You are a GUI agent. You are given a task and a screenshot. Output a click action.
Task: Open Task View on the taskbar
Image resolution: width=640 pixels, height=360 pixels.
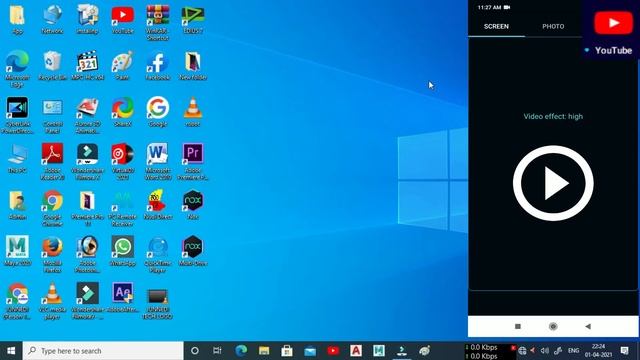pyautogui.click(x=217, y=351)
